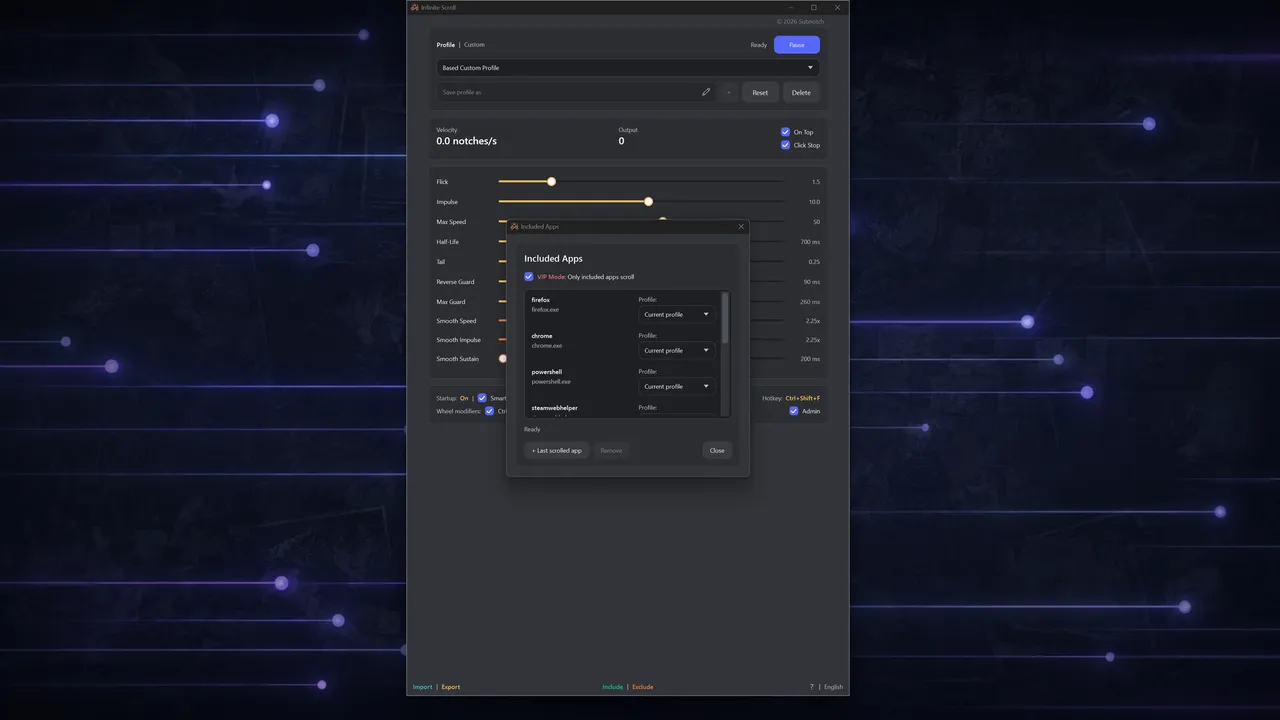Screen dimensions: 1280x720
Task: Click the small plus button beside Reset
Action: point(728,92)
